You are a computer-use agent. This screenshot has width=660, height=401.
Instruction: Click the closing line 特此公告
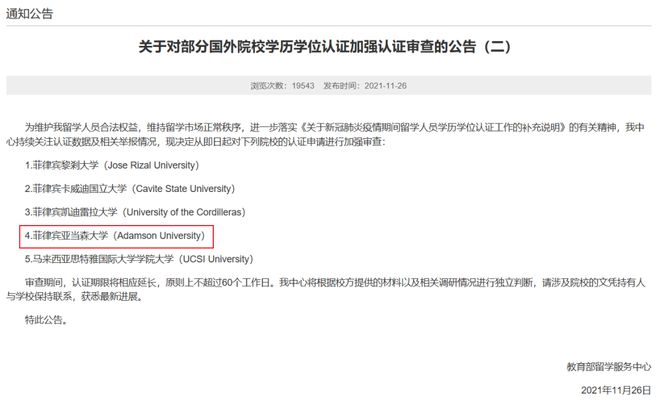(46, 320)
